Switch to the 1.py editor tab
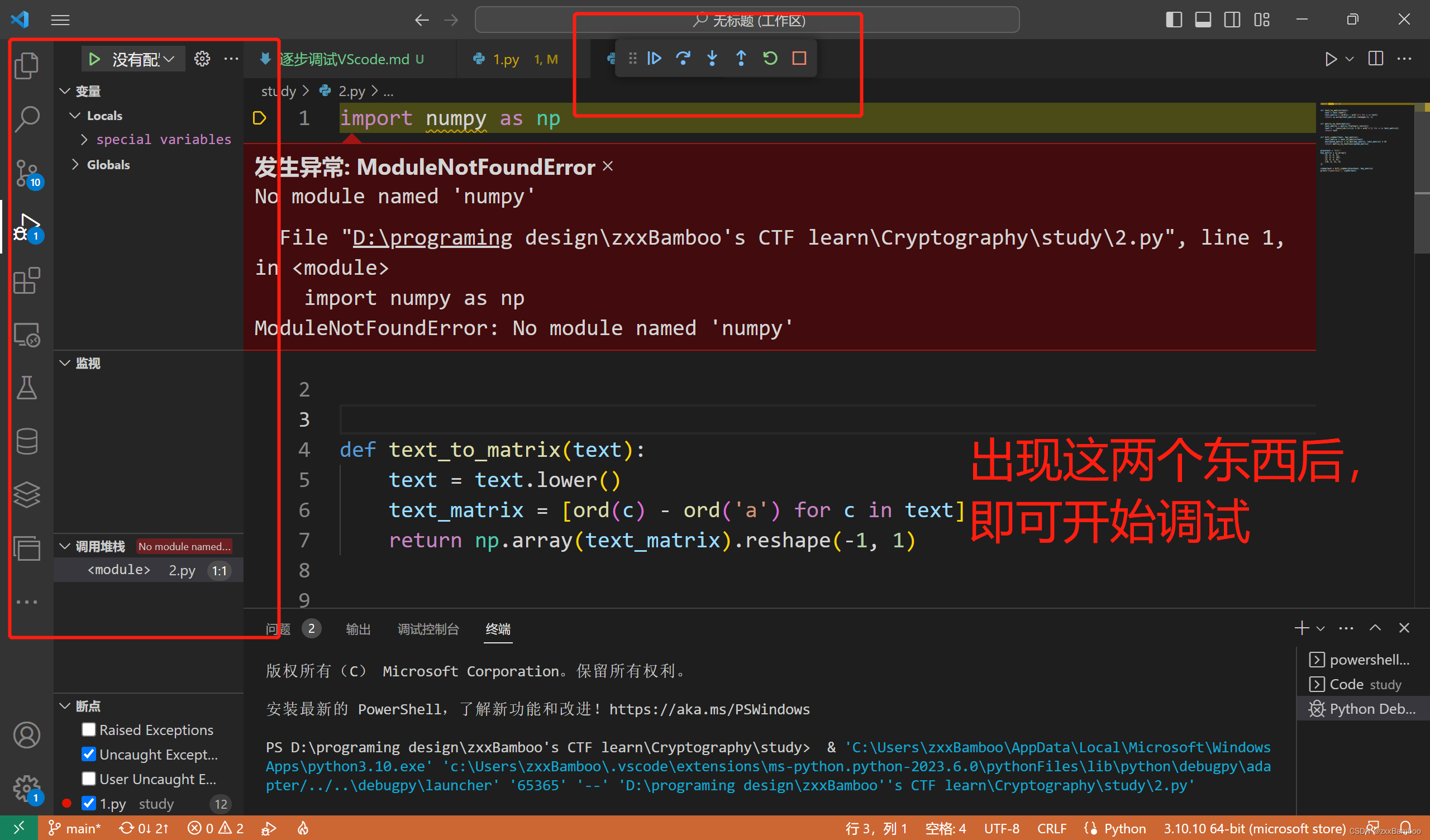This screenshot has height=840, width=1430. click(506, 59)
